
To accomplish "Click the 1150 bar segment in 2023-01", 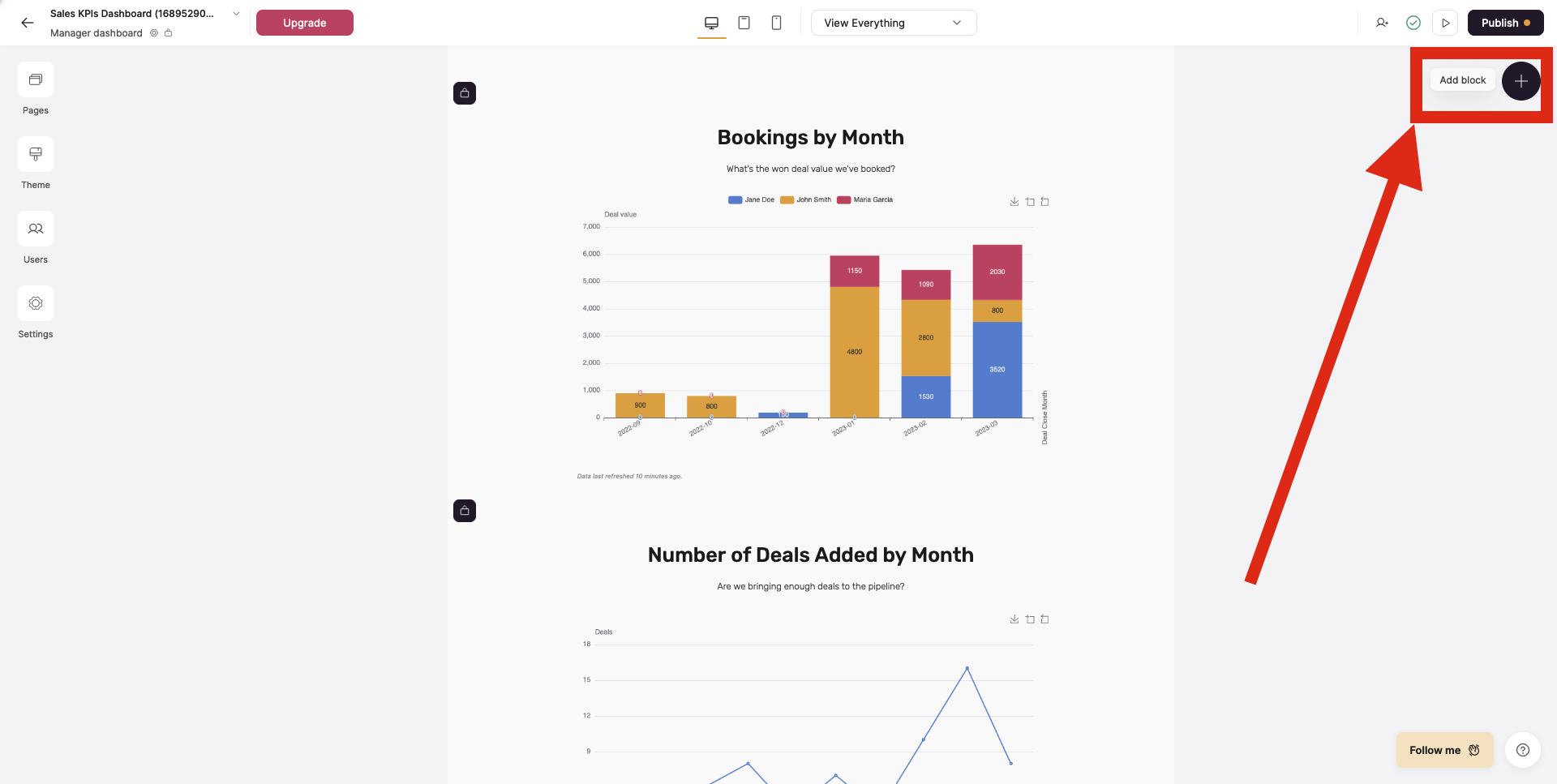I will (855, 271).
